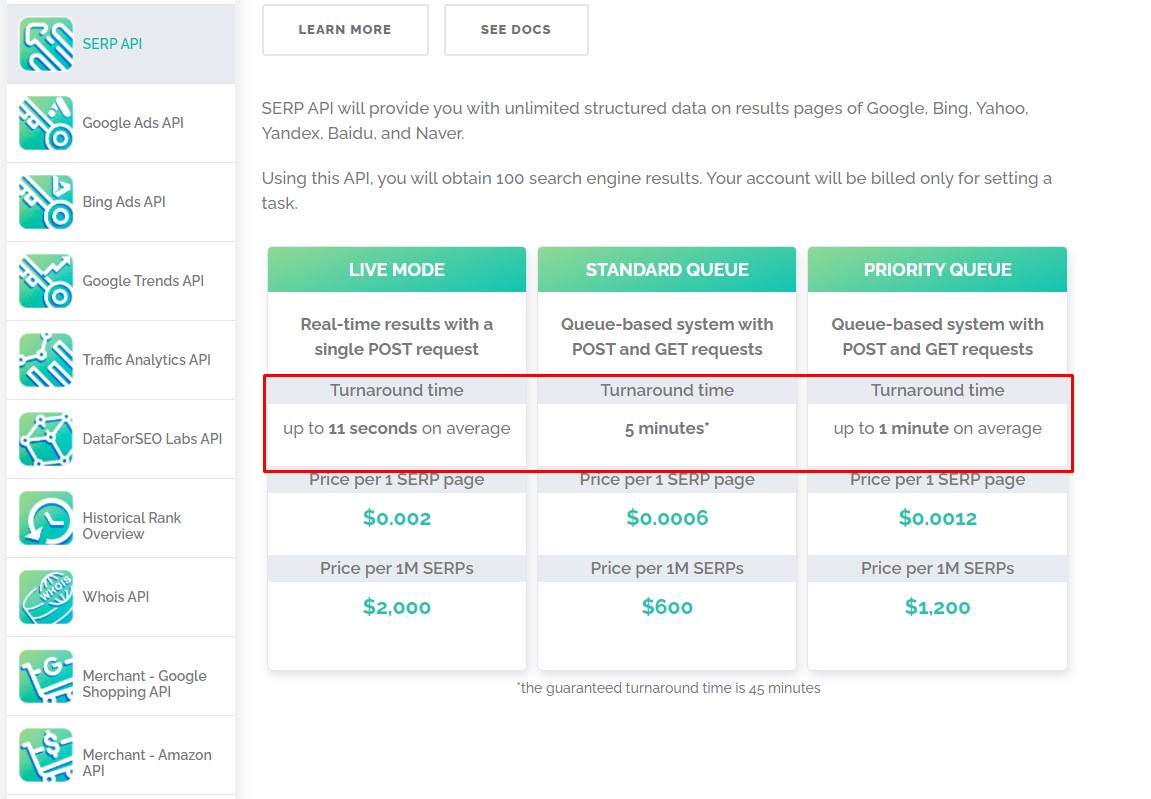Click the SERP API icon in sidebar
Viewport: 1151px width, 799px height.
46,44
